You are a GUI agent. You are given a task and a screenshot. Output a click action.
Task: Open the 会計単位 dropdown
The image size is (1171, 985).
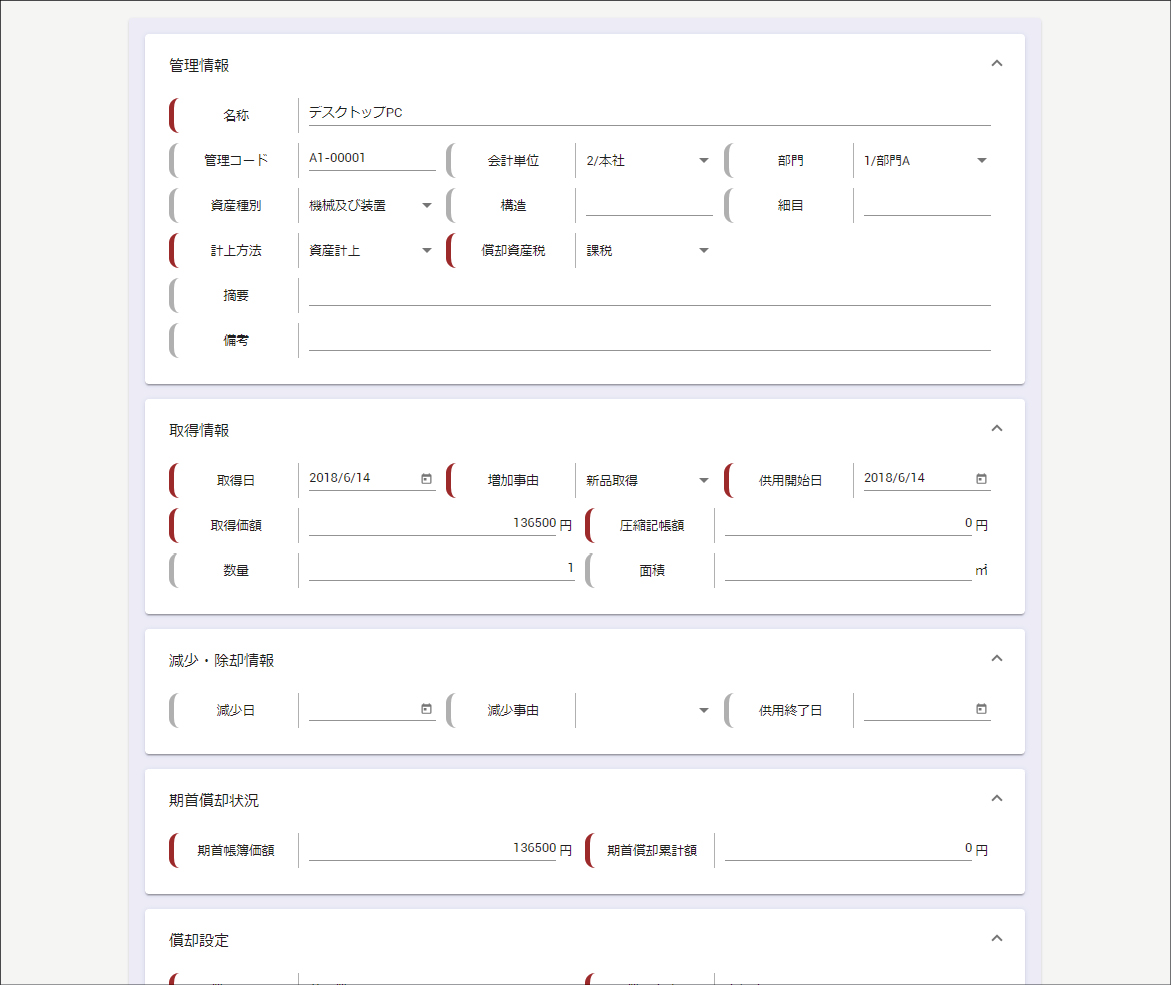tap(648, 161)
